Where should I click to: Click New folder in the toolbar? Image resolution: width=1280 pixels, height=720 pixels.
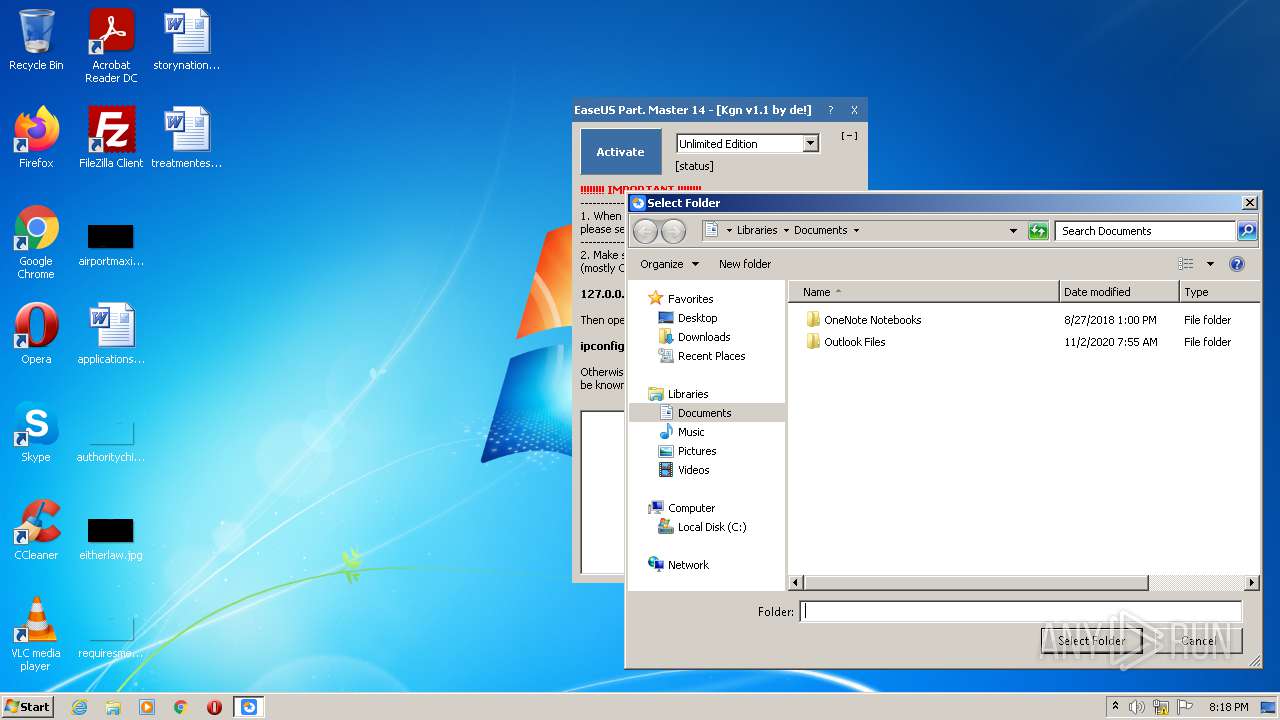point(745,264)
